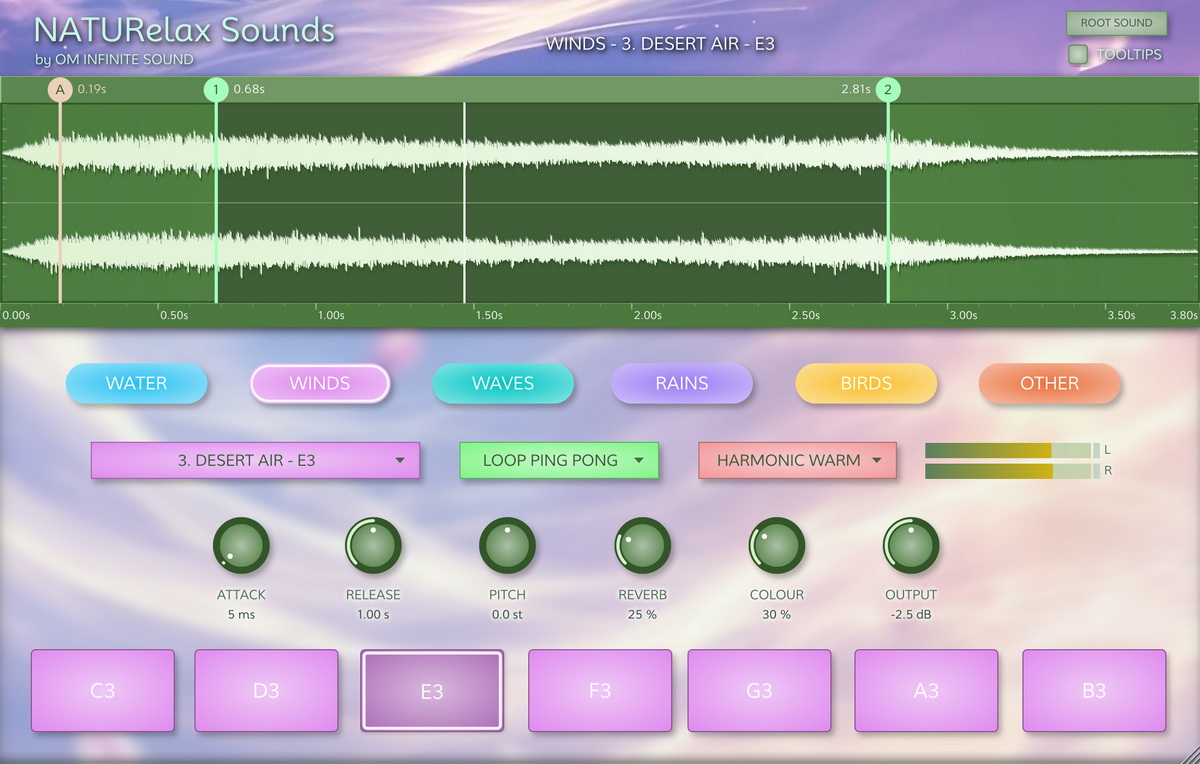
Task: Trigger the F3 pad
Action: (x=600, y=691)
